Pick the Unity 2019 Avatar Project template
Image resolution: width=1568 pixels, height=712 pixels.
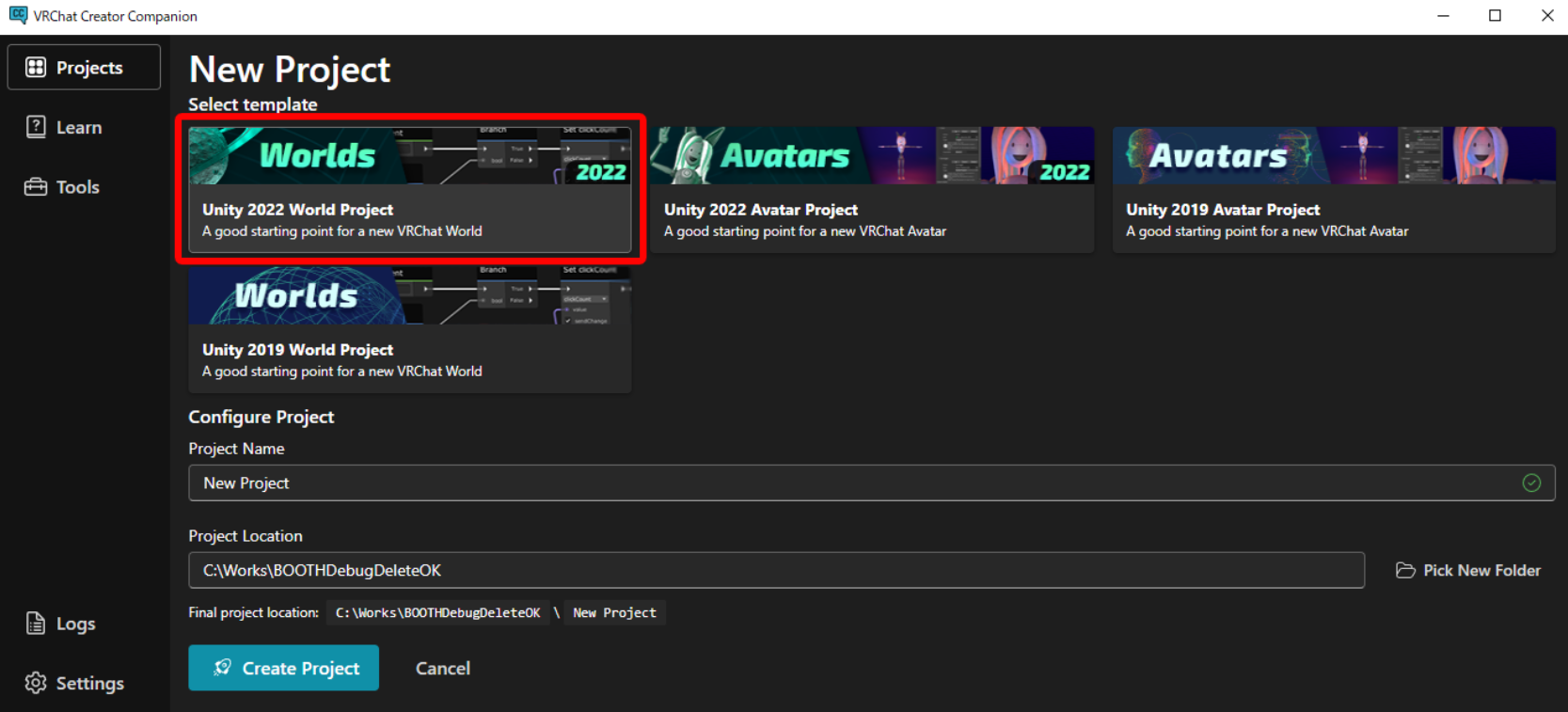point(1334,190)
